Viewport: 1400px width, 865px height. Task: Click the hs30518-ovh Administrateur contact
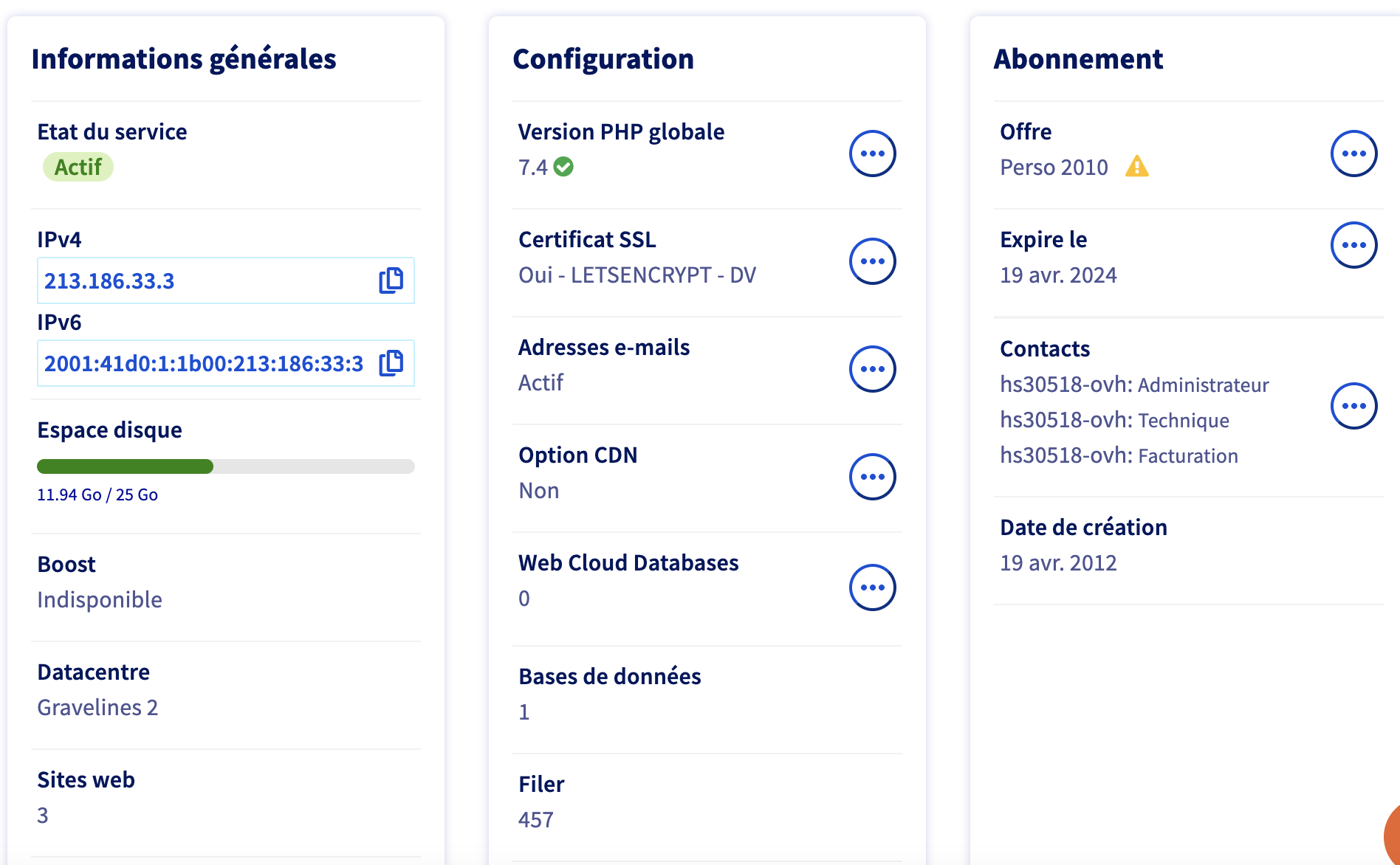[1133, 385]
